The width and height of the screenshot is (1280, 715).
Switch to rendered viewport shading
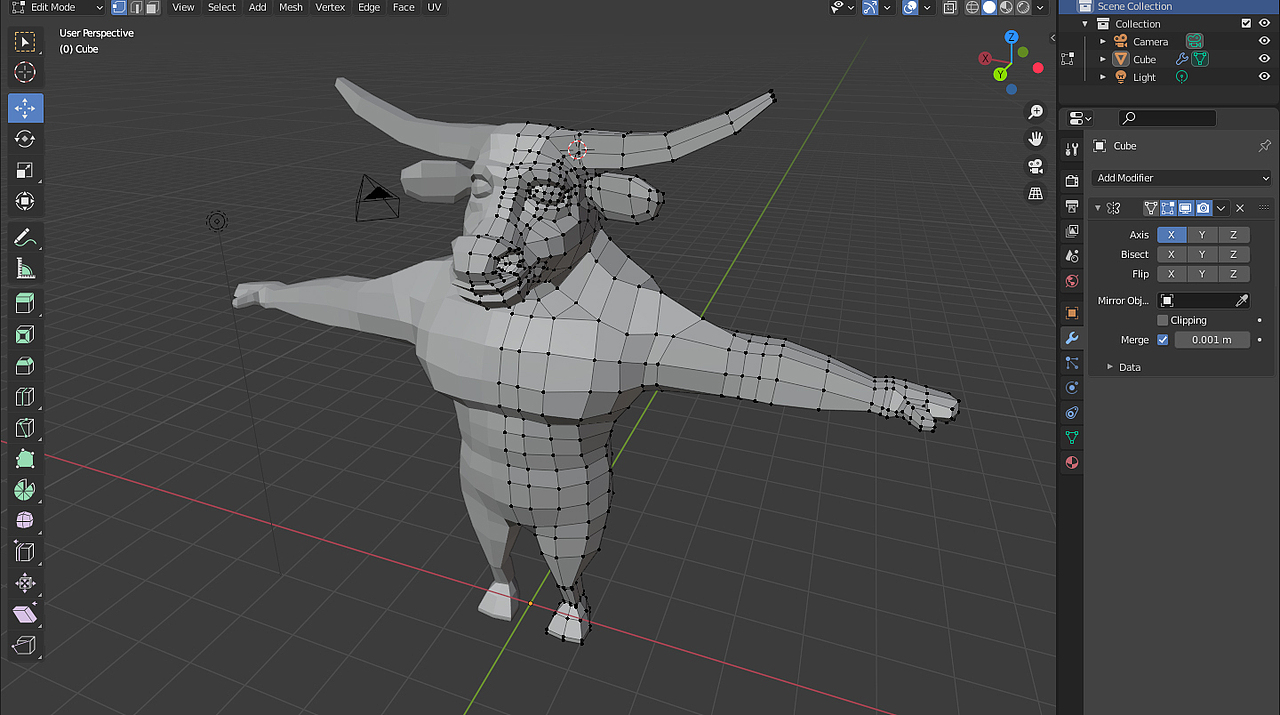1023,7
